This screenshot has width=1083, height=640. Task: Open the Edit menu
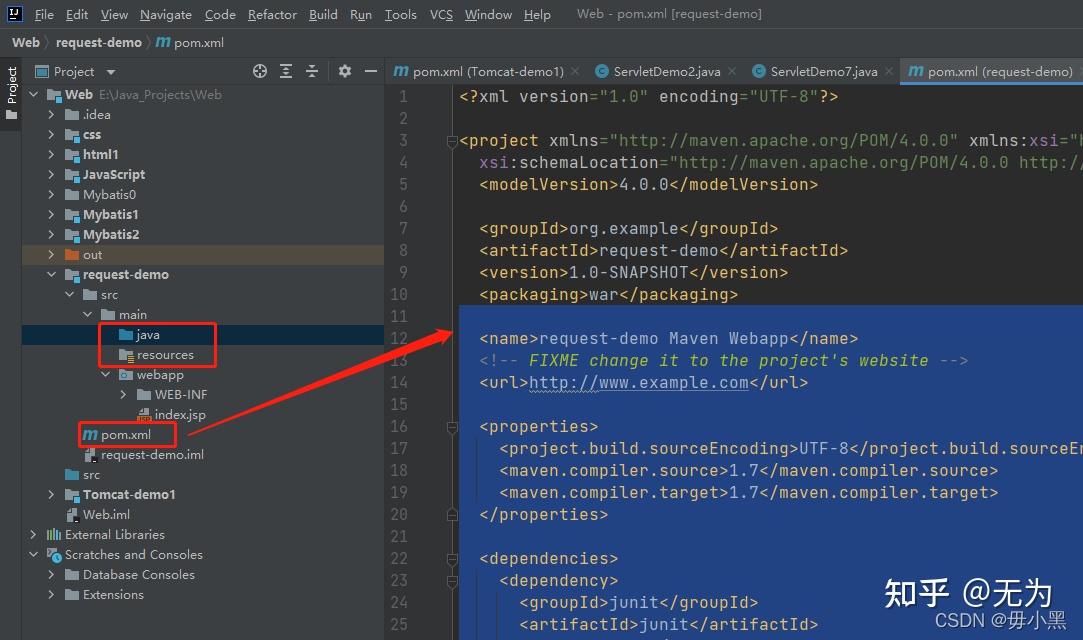(77, 14)
